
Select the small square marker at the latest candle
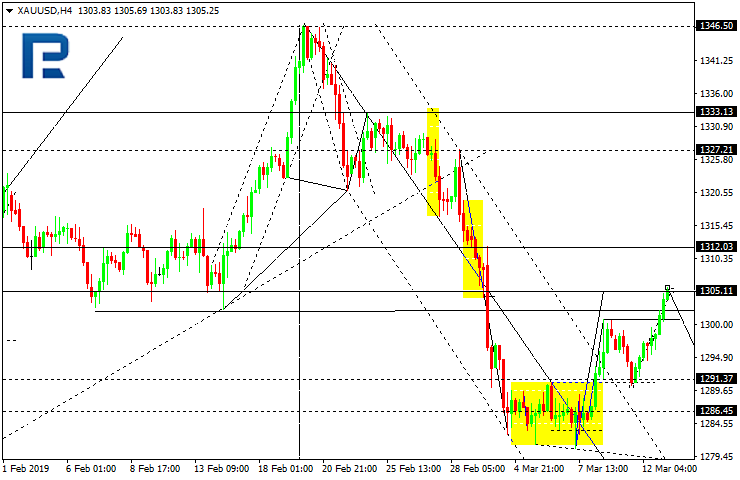[x=667, y=287]
